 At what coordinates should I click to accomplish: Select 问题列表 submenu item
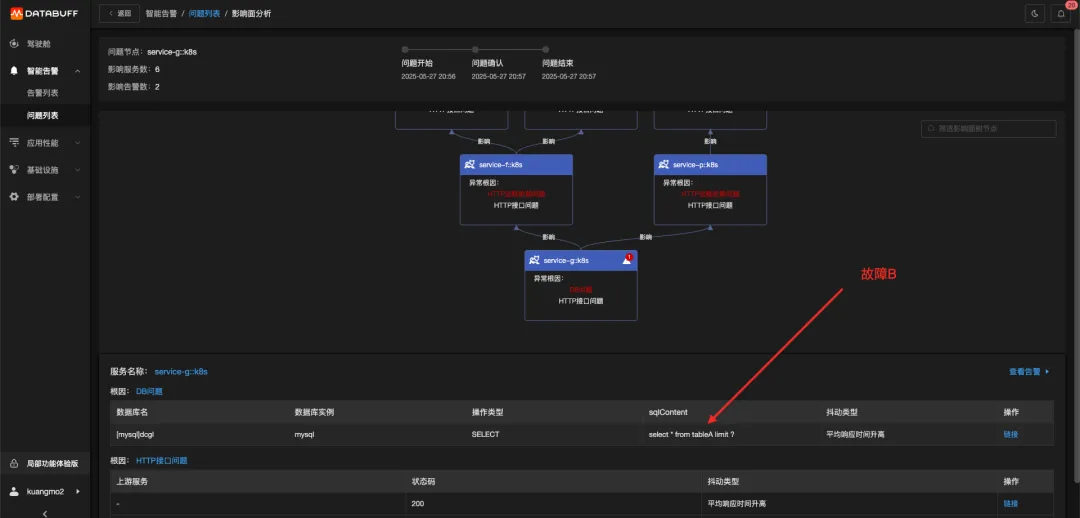tap(45, 115)
